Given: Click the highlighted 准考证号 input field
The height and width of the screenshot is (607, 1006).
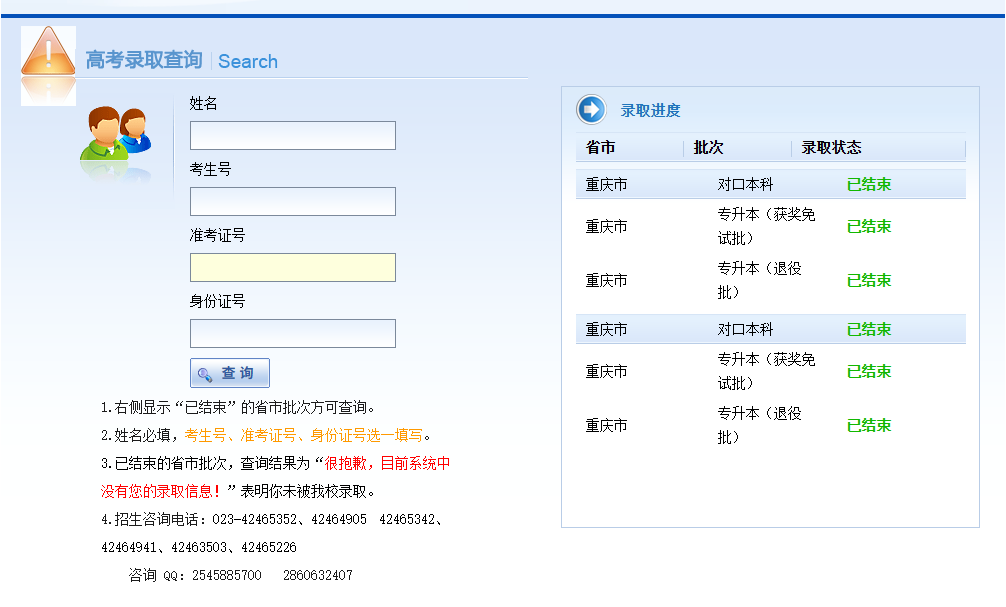Looking at the screenshot, I should coord(291,267).
